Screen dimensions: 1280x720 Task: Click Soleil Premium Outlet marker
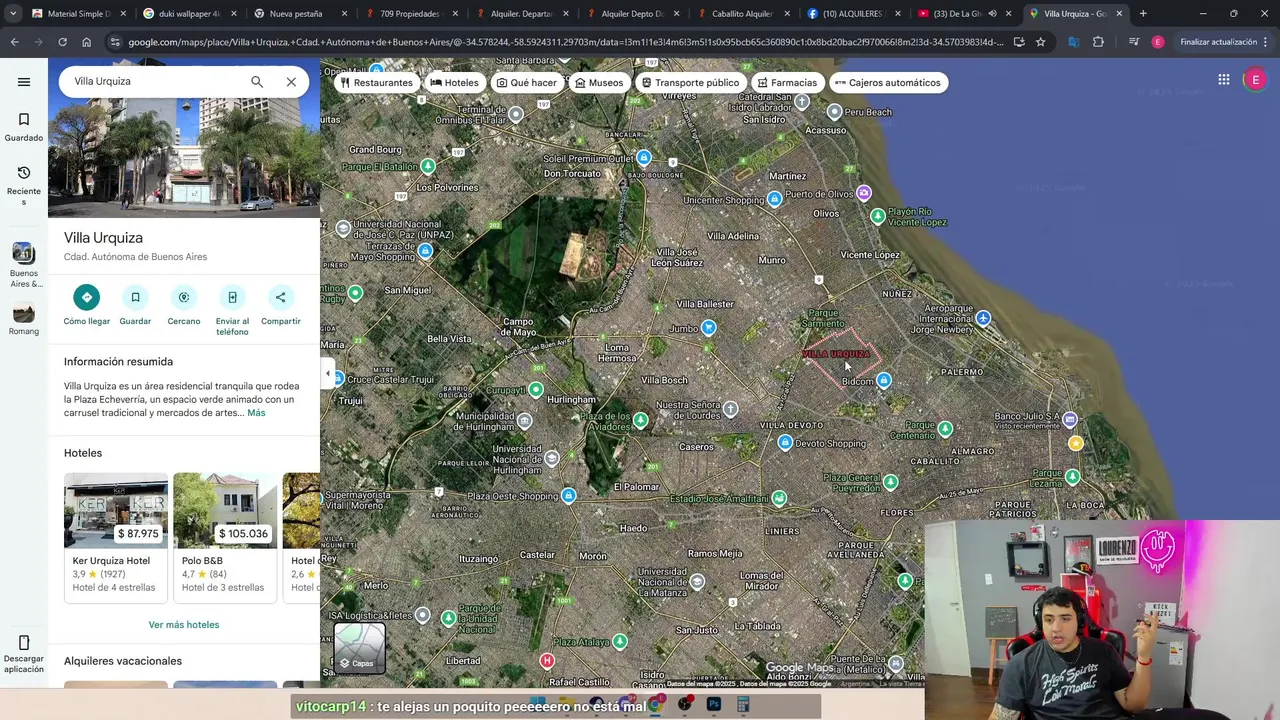[644, 158]
